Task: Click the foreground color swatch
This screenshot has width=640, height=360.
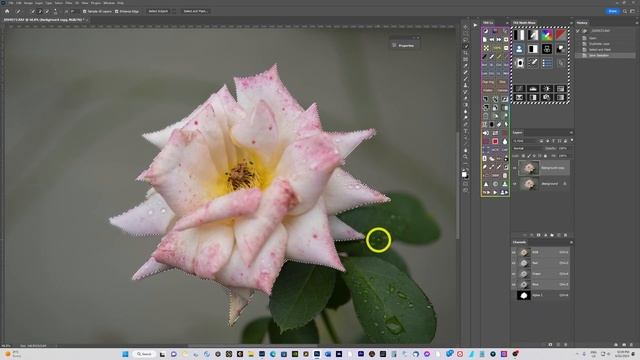Action: click(464, 173)
